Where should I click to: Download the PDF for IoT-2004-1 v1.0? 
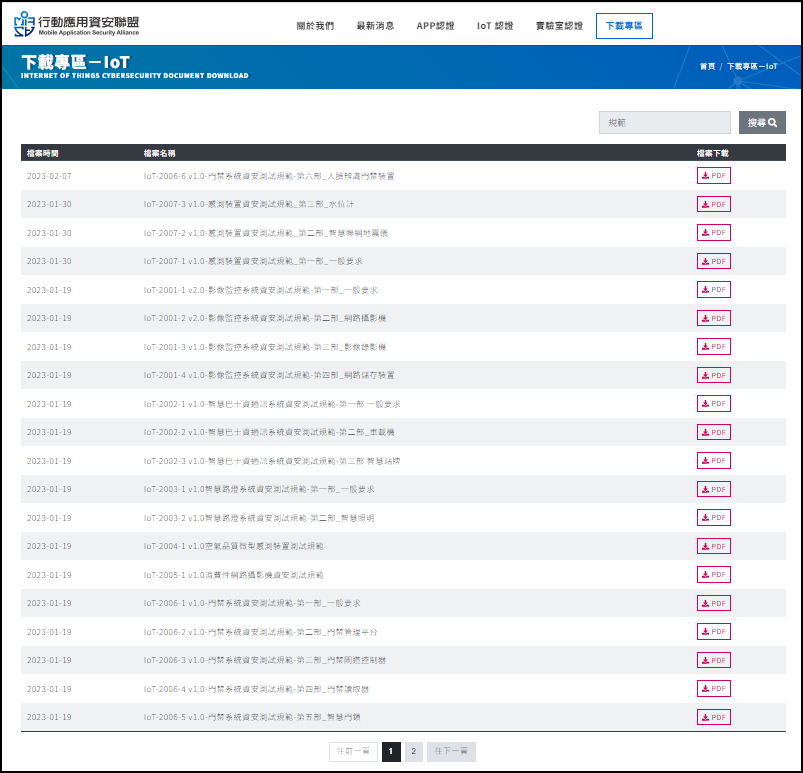[x=713, y=546]
